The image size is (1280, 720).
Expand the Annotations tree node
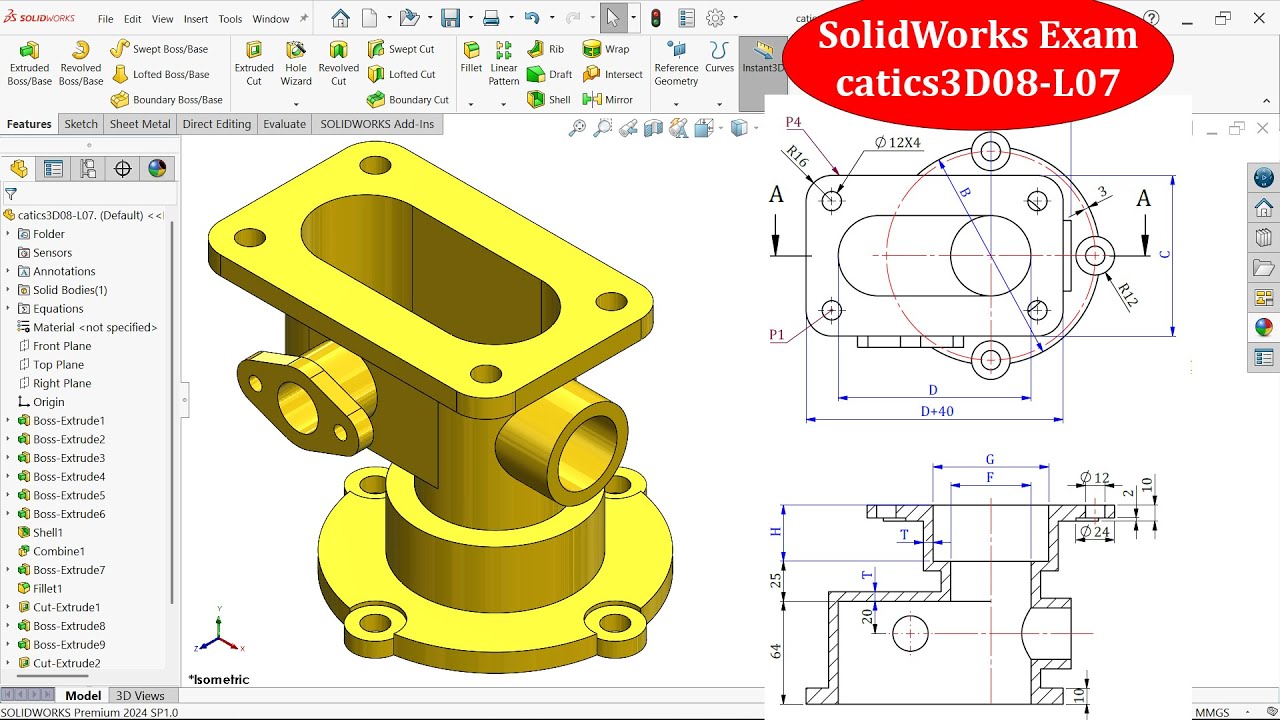coord(8,271)
